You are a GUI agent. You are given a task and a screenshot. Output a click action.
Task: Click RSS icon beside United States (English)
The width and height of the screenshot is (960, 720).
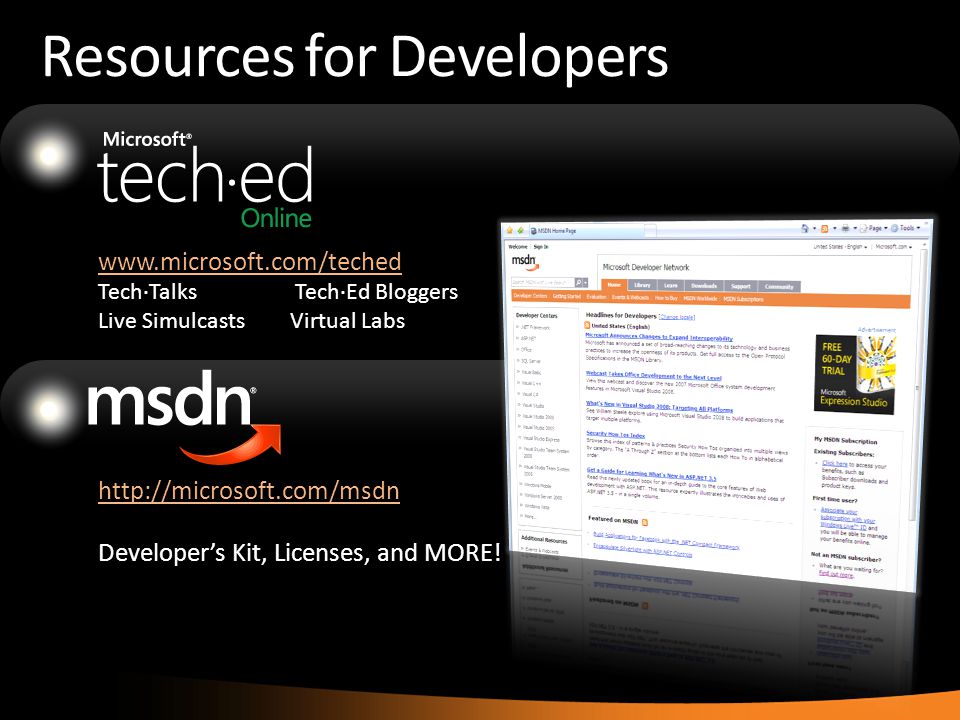588,325
